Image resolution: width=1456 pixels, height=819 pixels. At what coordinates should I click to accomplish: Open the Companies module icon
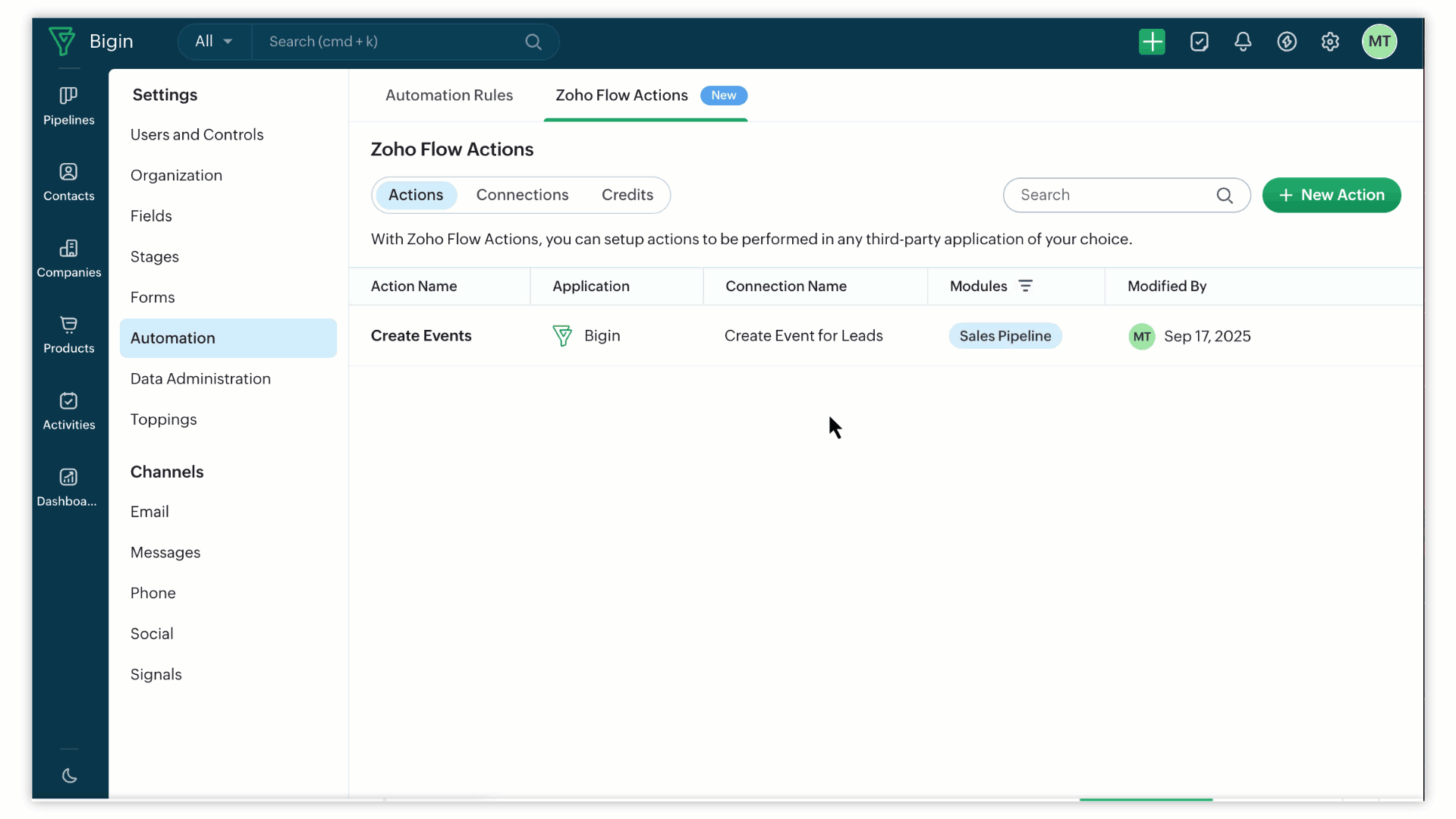[68, 259]
